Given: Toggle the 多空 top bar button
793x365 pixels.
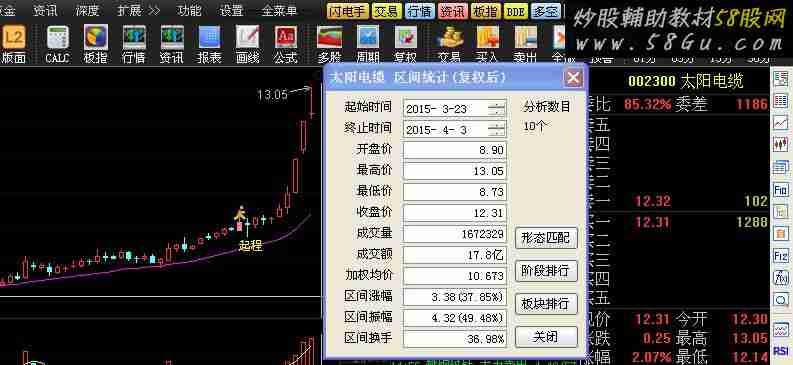Looking at the screenshot, I should [x=546, y=11].
